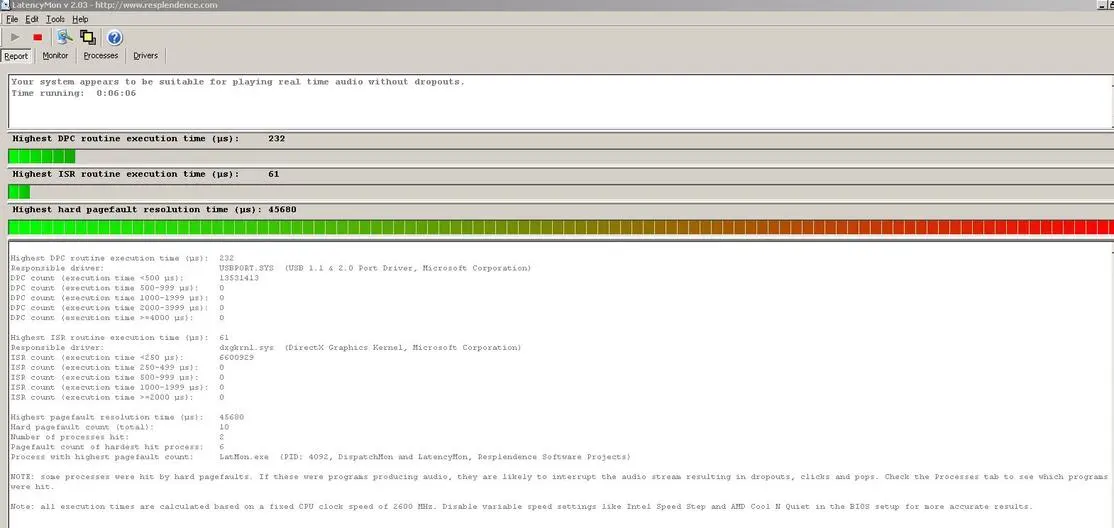Click 'DPC count (execution time >=4000 µs)' row
The image size is (1114, 528).
[x=117, y=318]
